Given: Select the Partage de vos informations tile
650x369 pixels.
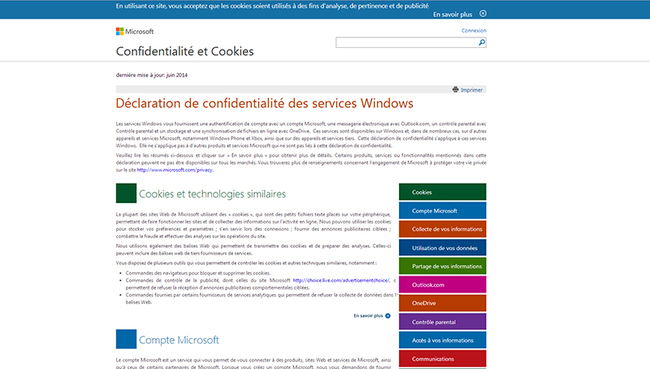Looking at the screenshot, I should 442,266.
